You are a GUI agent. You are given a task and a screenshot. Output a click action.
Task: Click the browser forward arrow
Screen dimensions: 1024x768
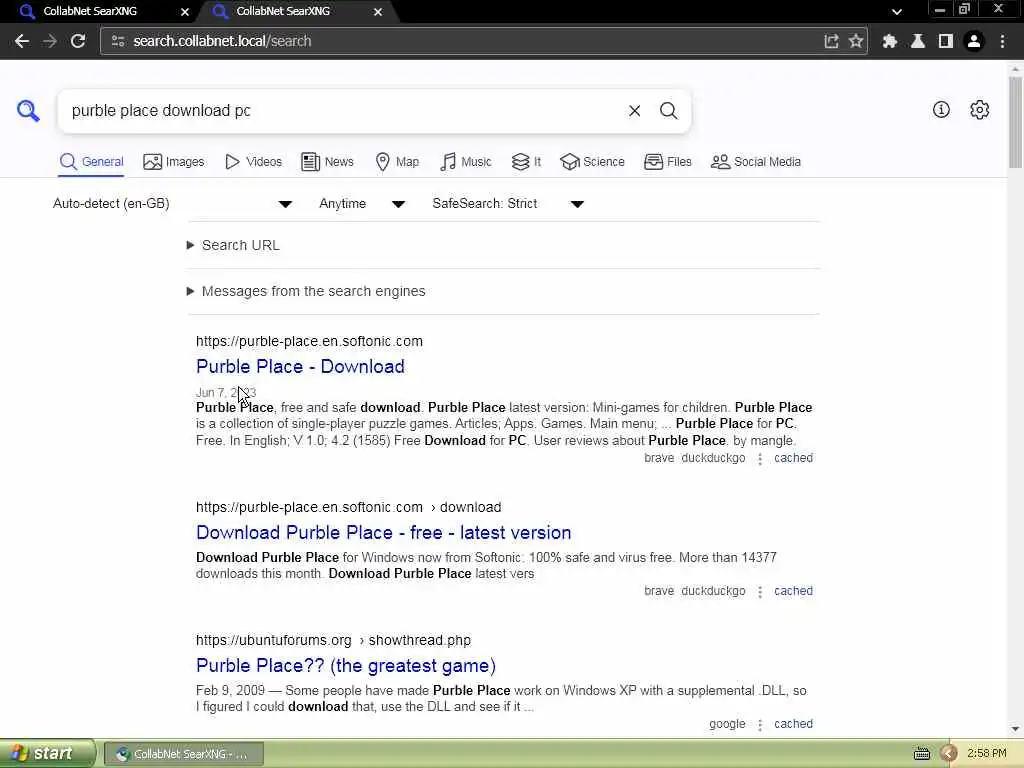(50, 41)
